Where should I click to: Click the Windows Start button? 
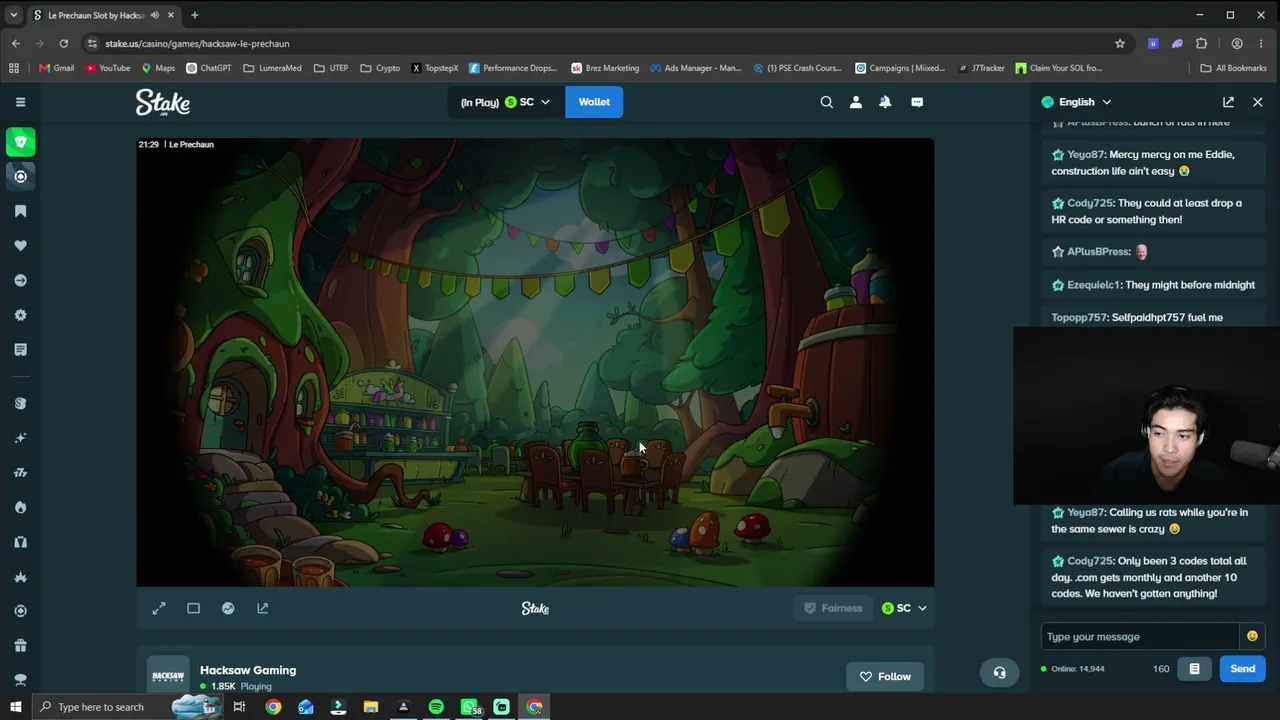pyautogui.click(x=15, y=707)
